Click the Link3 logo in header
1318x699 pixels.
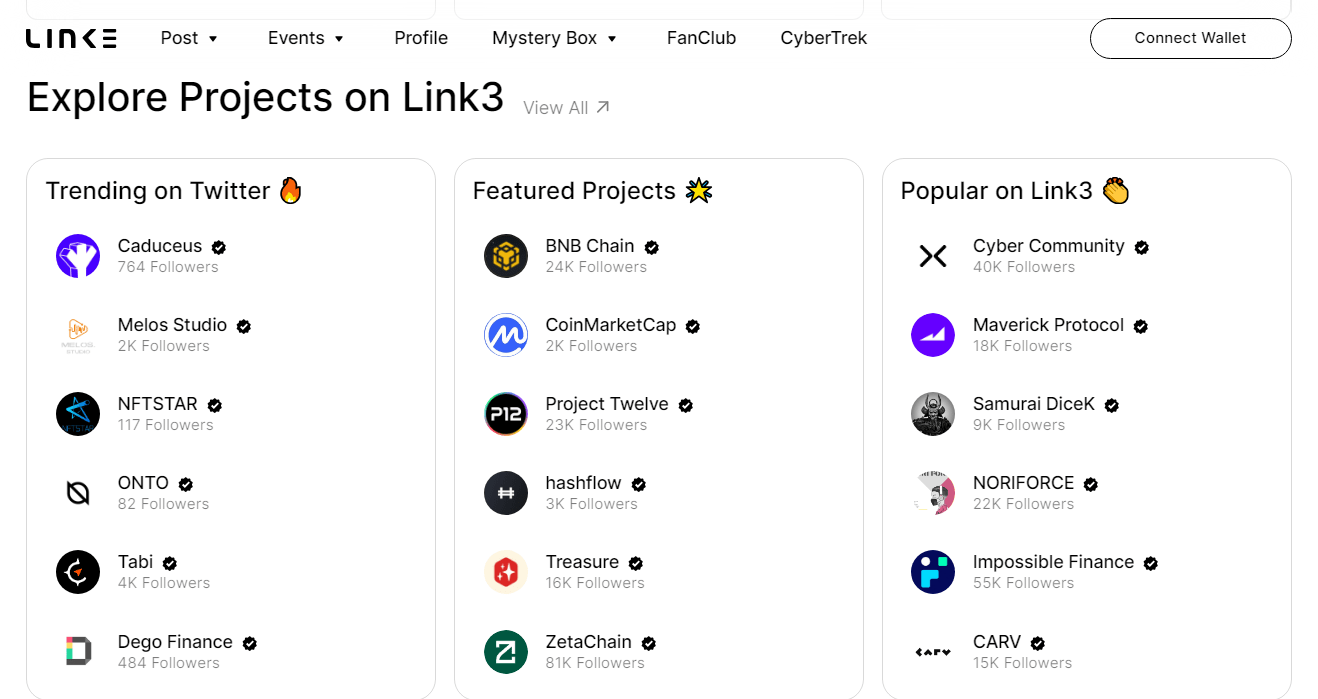click(71, 38)
